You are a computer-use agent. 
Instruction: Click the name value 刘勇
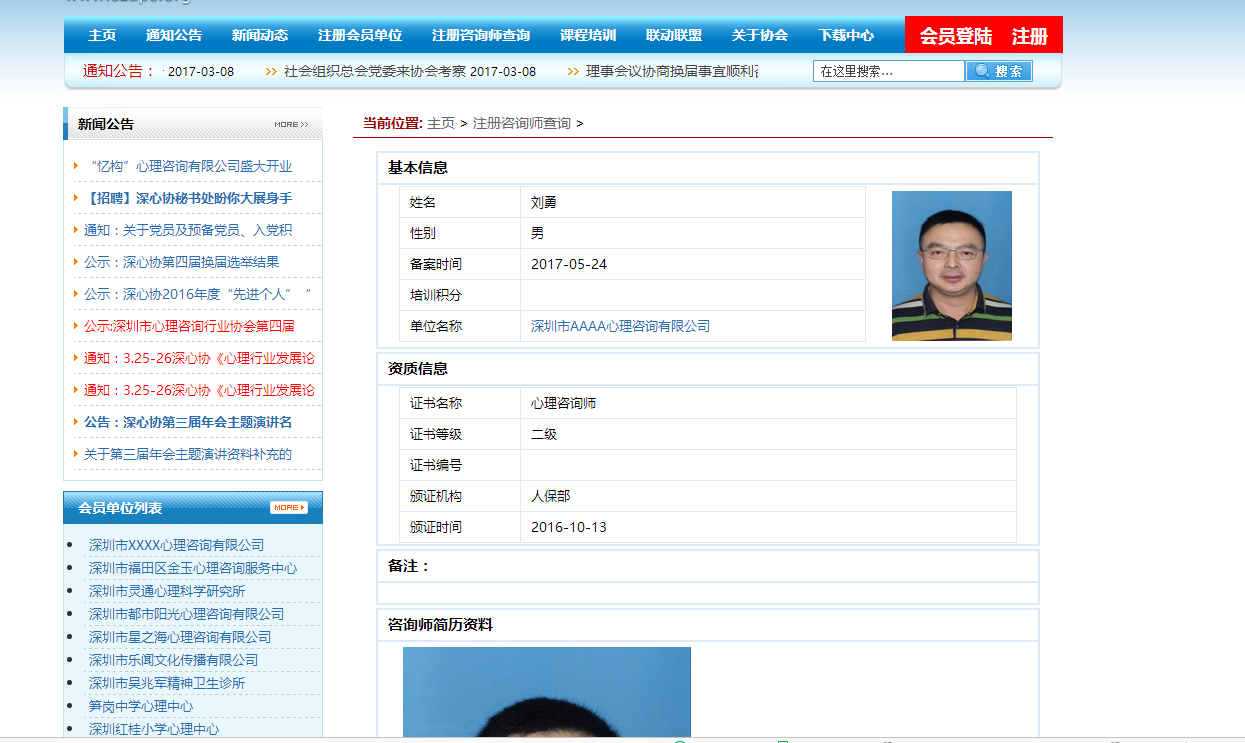pos(544,202)
